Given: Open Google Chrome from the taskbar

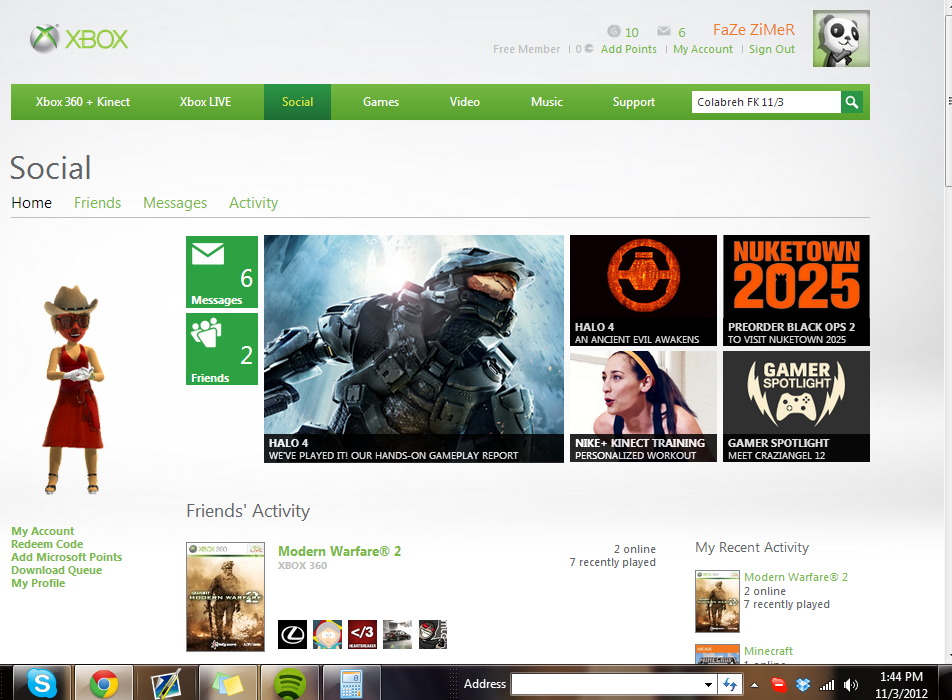Looking at the screenshot, I should 104,683.
